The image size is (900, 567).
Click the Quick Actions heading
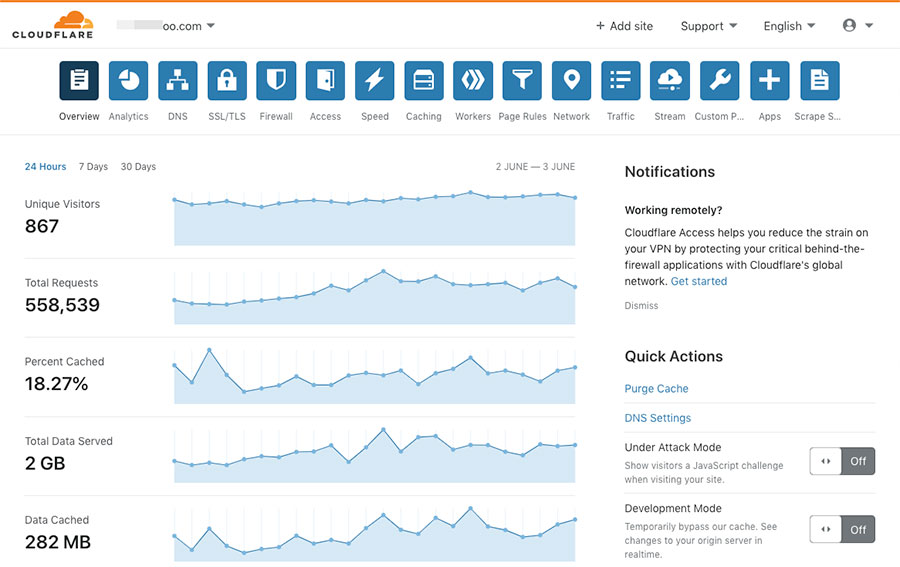tap(673, 356)
